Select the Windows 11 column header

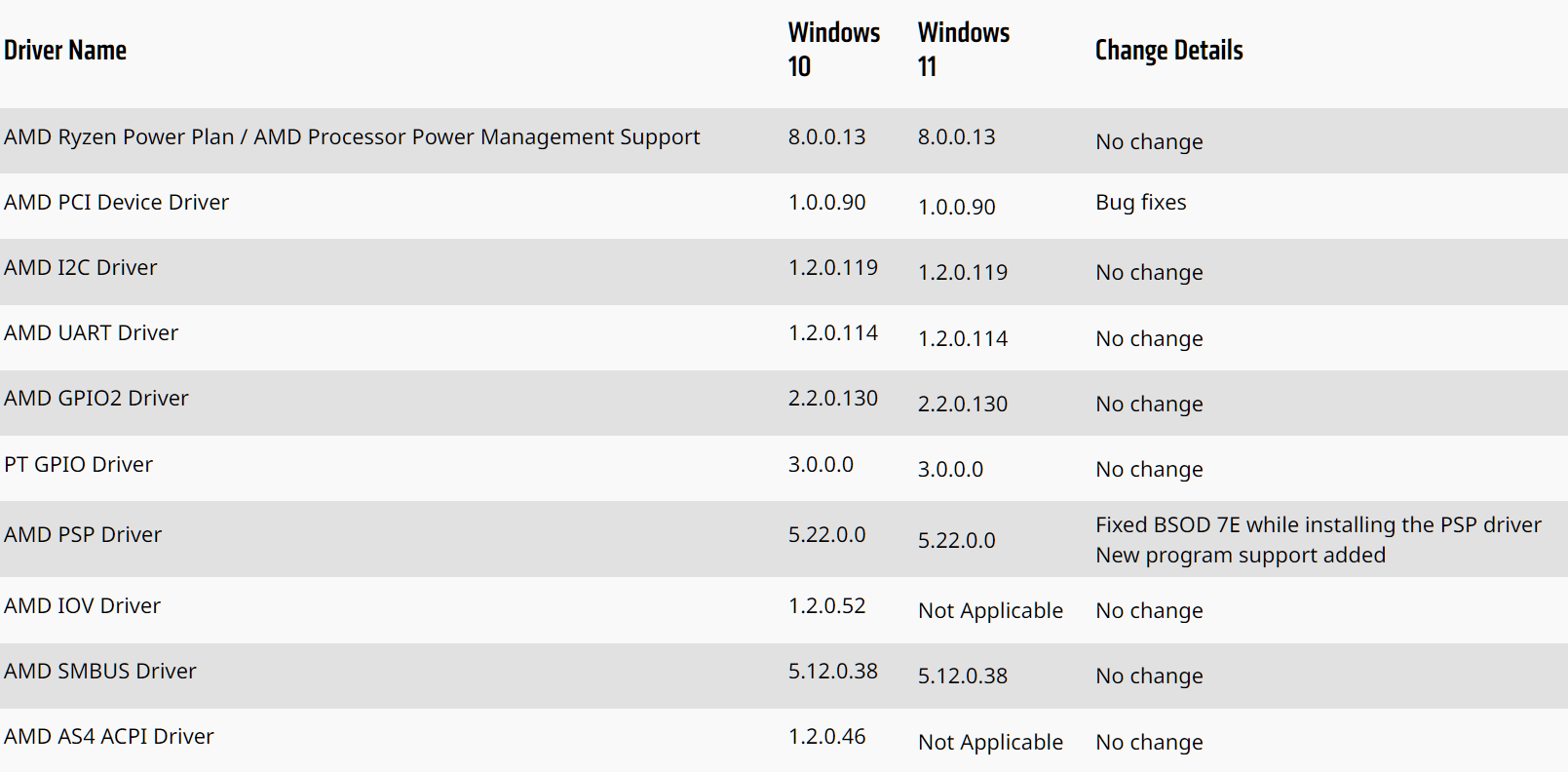click(x=964, y=50)
